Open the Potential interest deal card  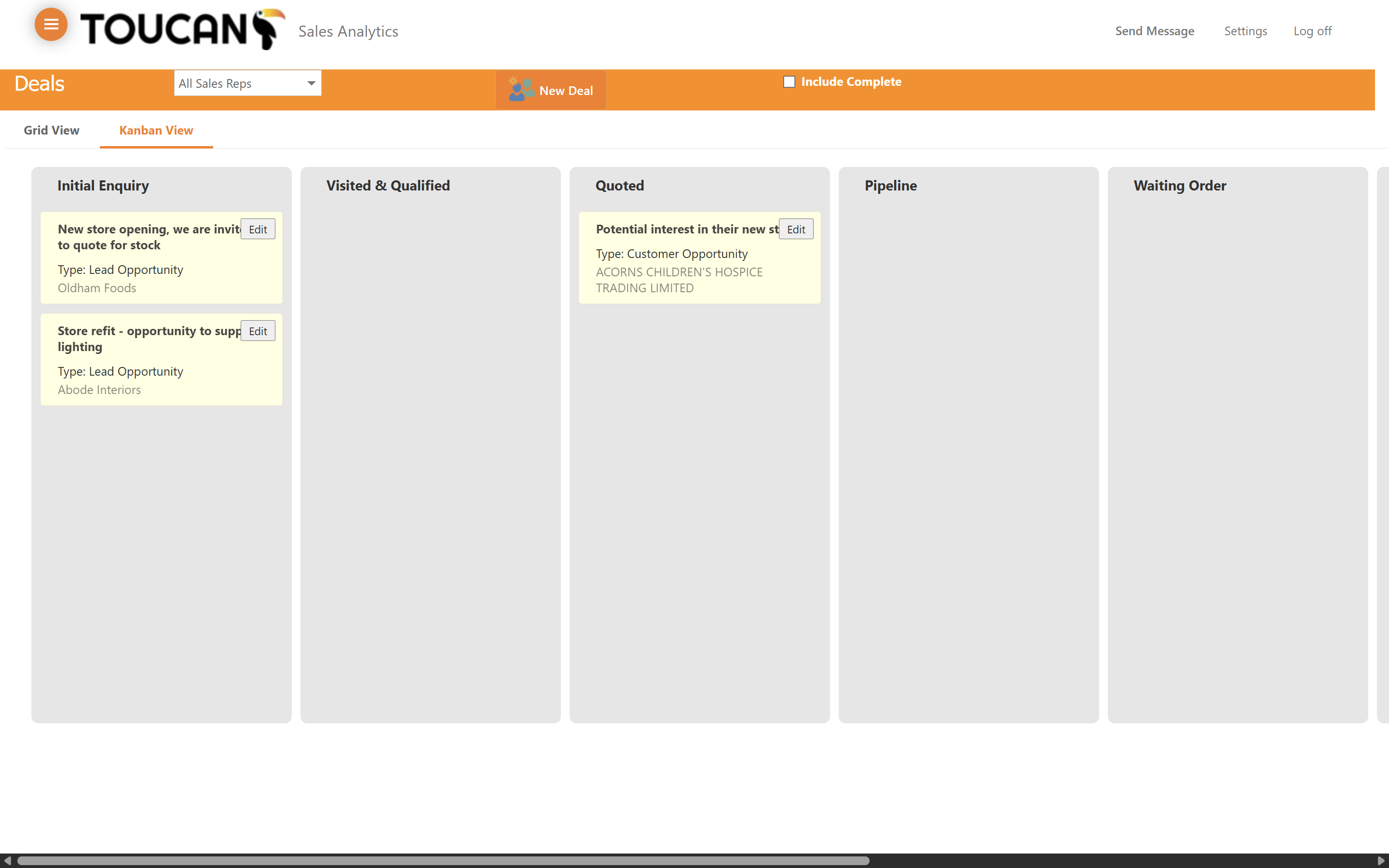700,258
